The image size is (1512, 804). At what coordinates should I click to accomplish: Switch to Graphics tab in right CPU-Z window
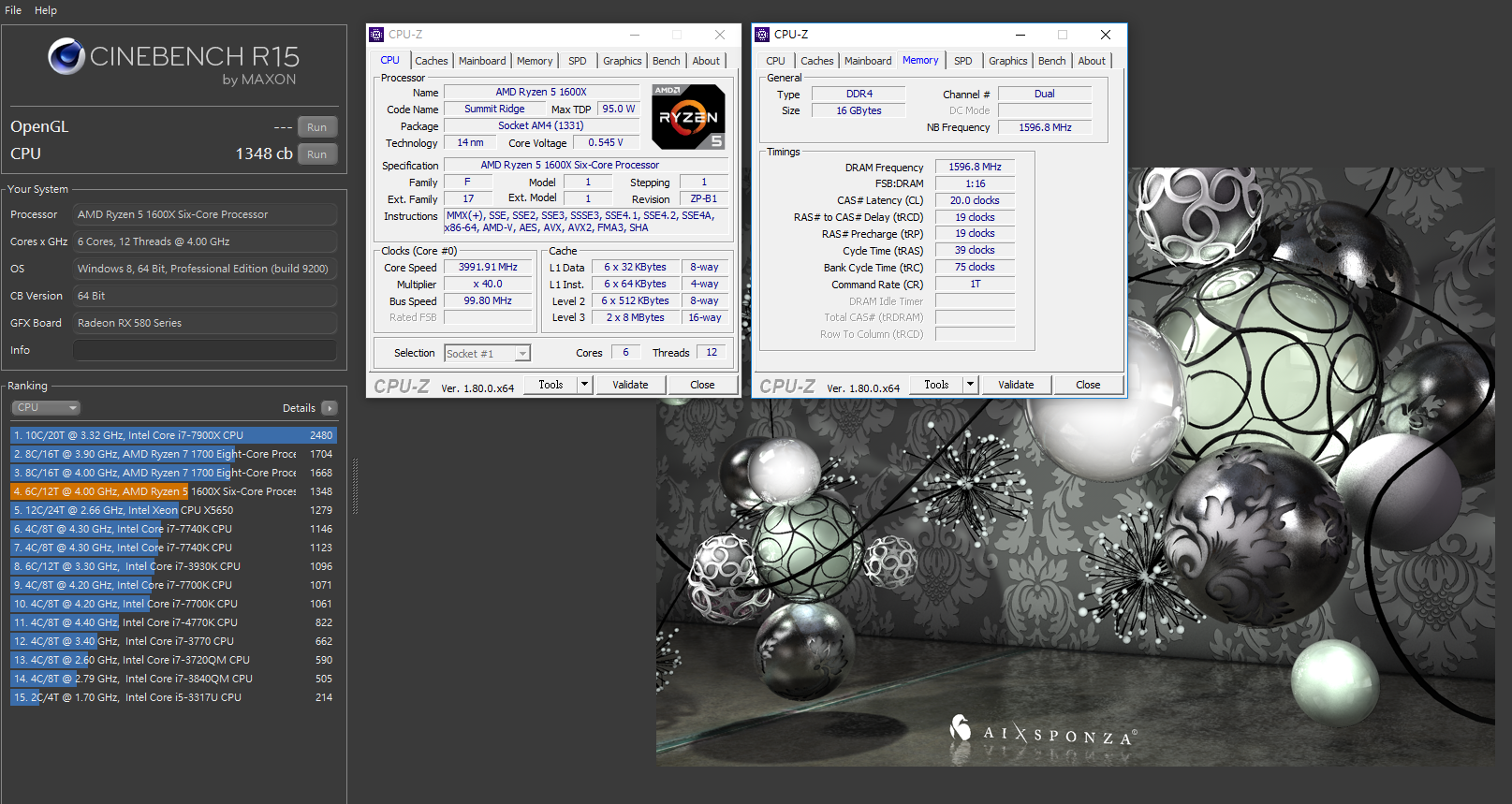point(1008,61)
